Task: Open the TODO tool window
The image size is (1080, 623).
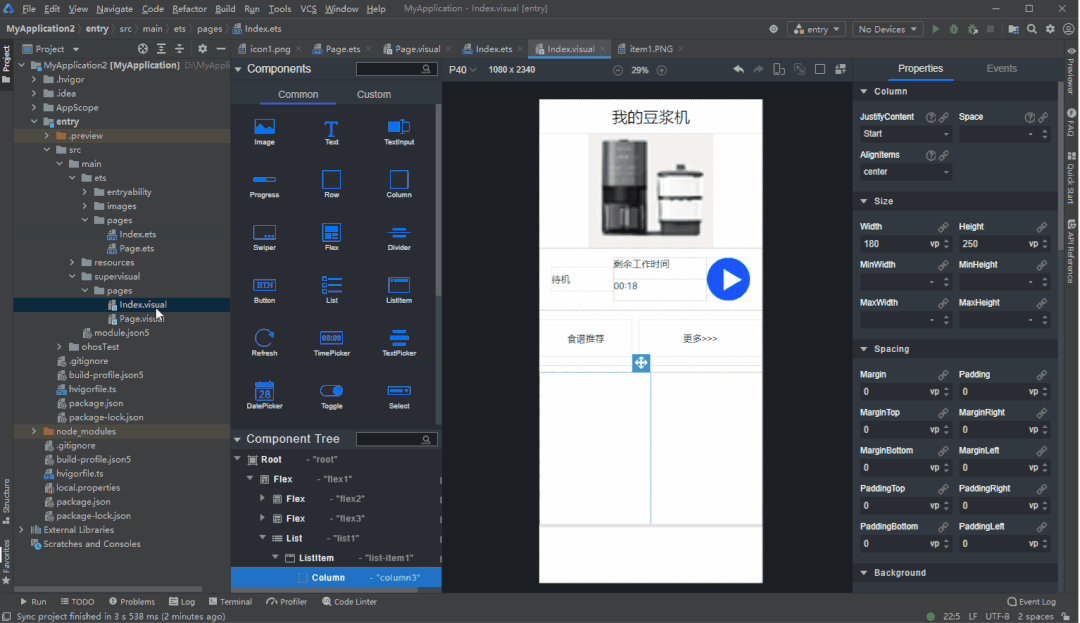Action: coord(77,602)
